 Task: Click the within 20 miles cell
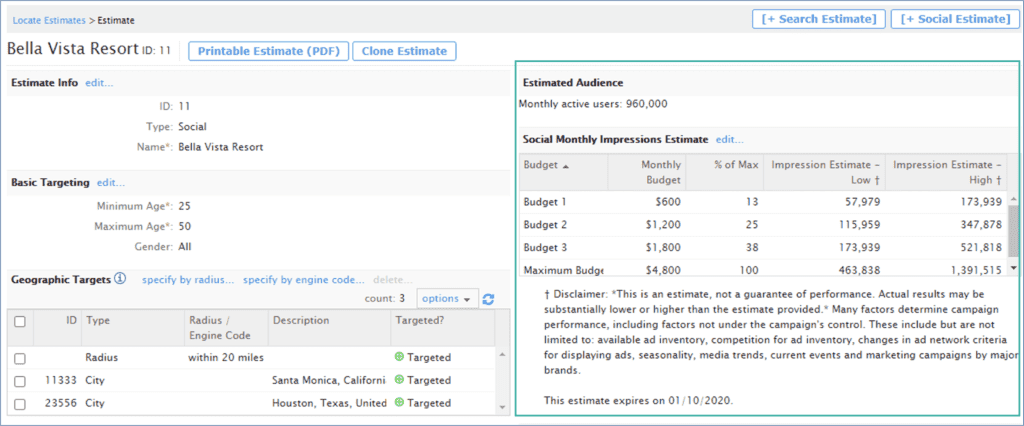pos(227,357)
